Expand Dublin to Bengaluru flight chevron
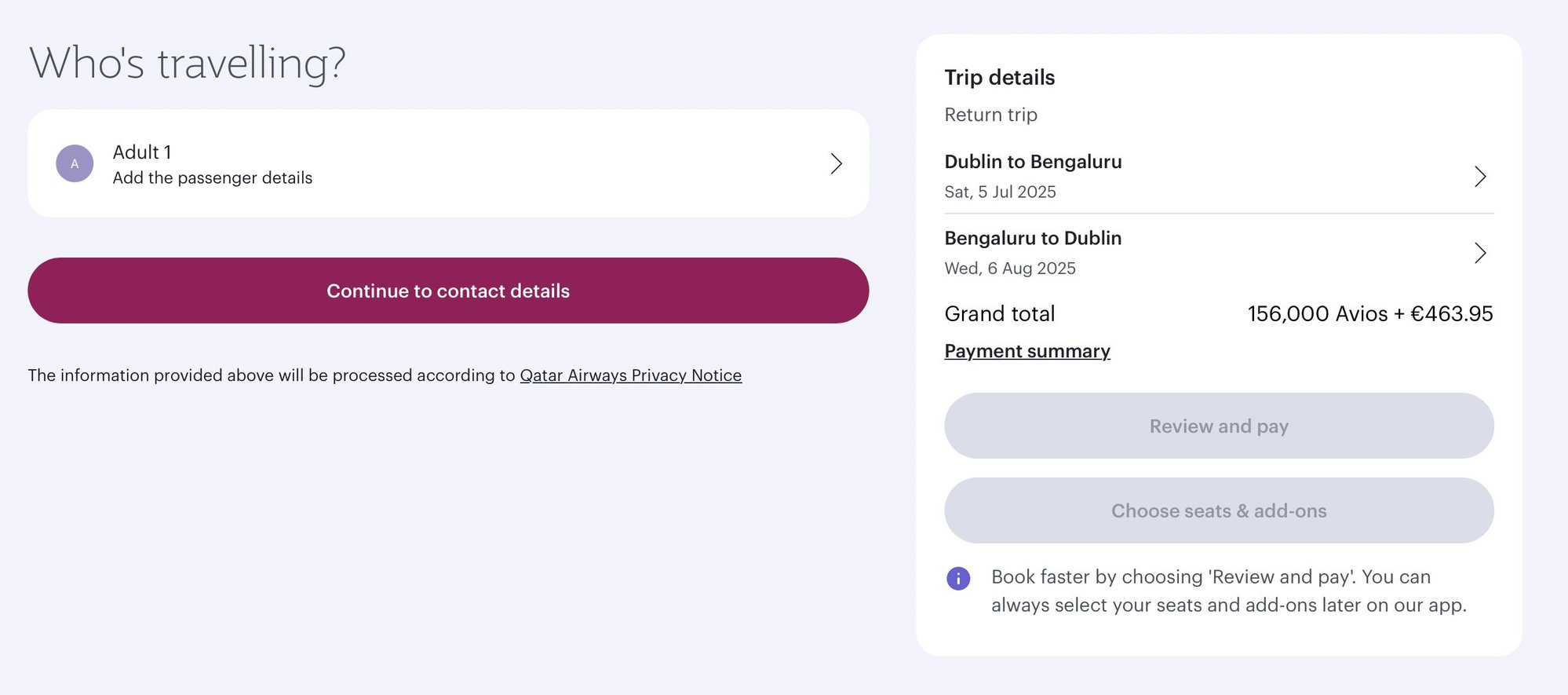1568x695 pixels. click(x=1479, y=177)
